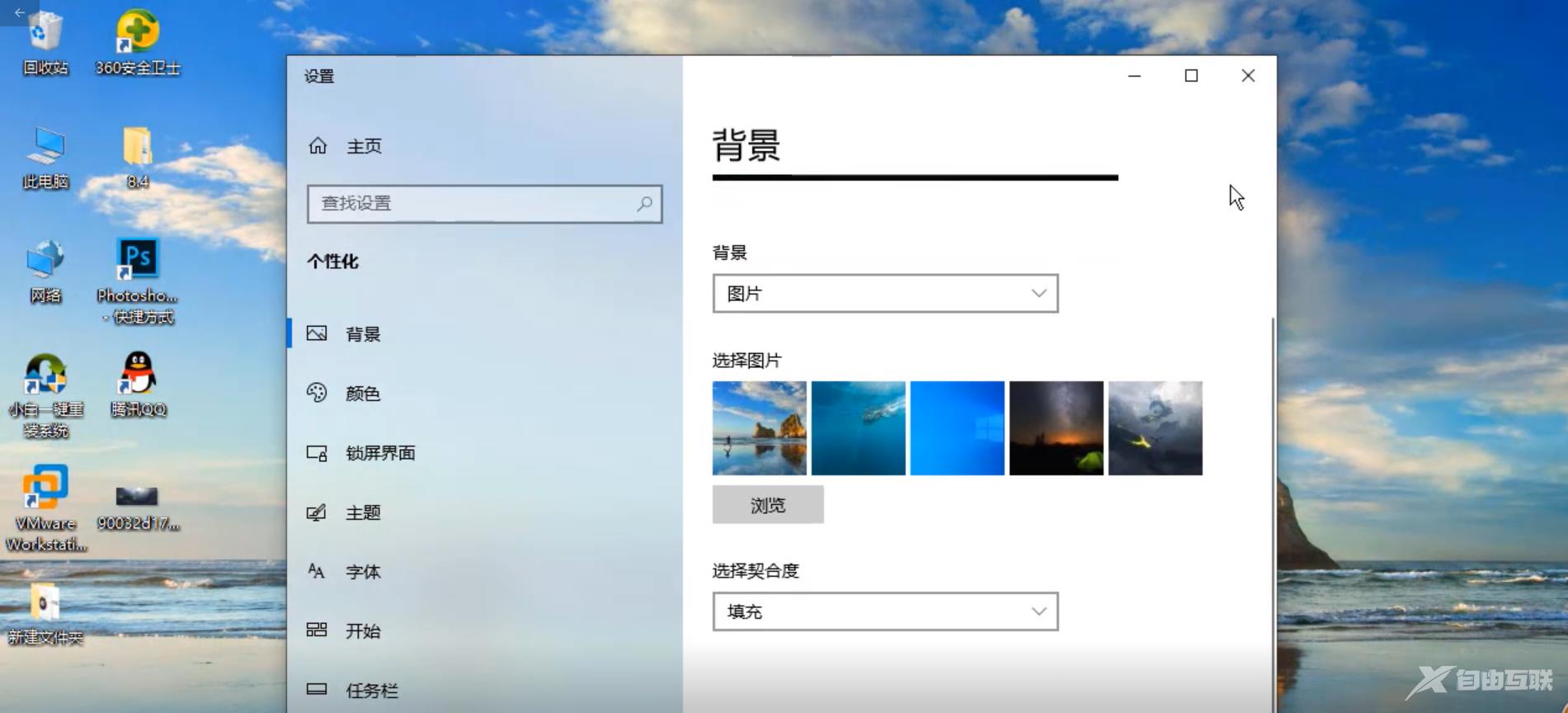Choose the dark cave tent wallpaper thumbnail
The height and width of the screenshot is (713, 1568).
tap(1156, 428)
